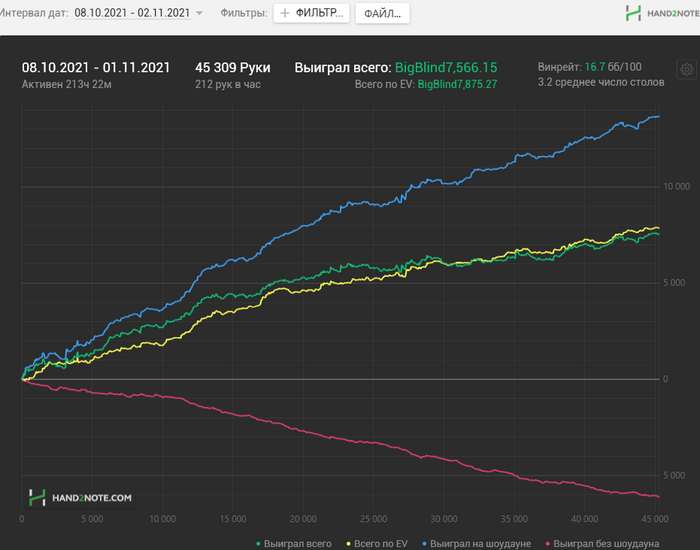Click the 5 000 x-axis label

[92, 519]
